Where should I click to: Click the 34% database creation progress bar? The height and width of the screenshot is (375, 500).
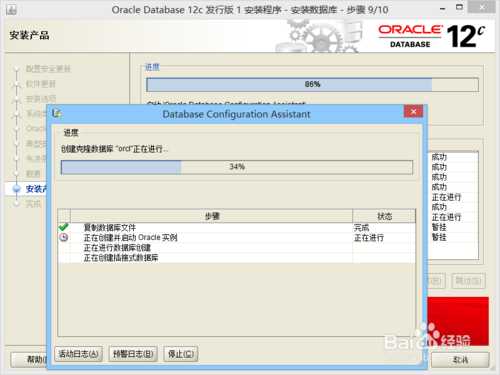point(237,167)
